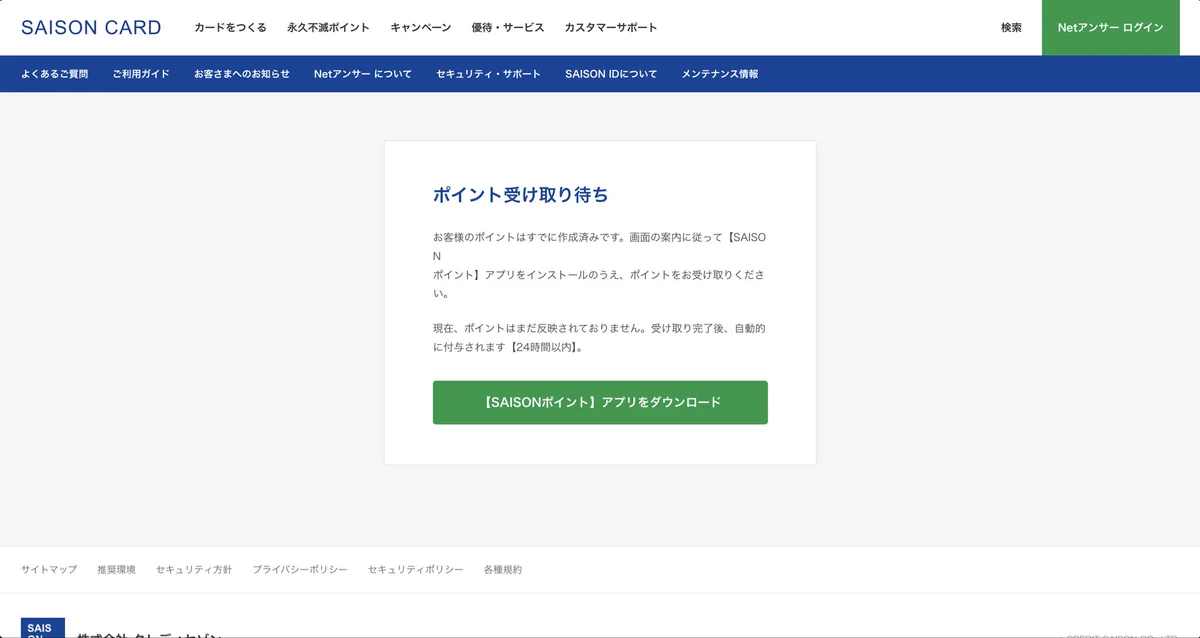Click paragraph starting 現在、ポイントはまだ反映
Screen dimensions: 1200x638
pos(600,338)
